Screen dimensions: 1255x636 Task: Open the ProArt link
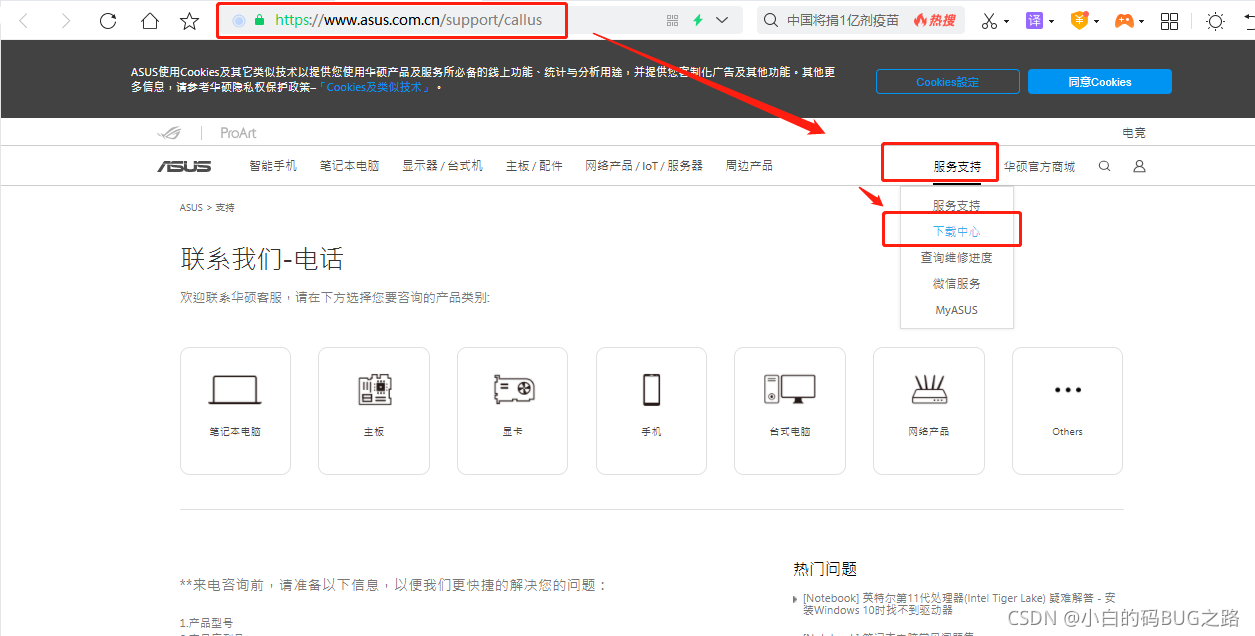tap(238, 133)
